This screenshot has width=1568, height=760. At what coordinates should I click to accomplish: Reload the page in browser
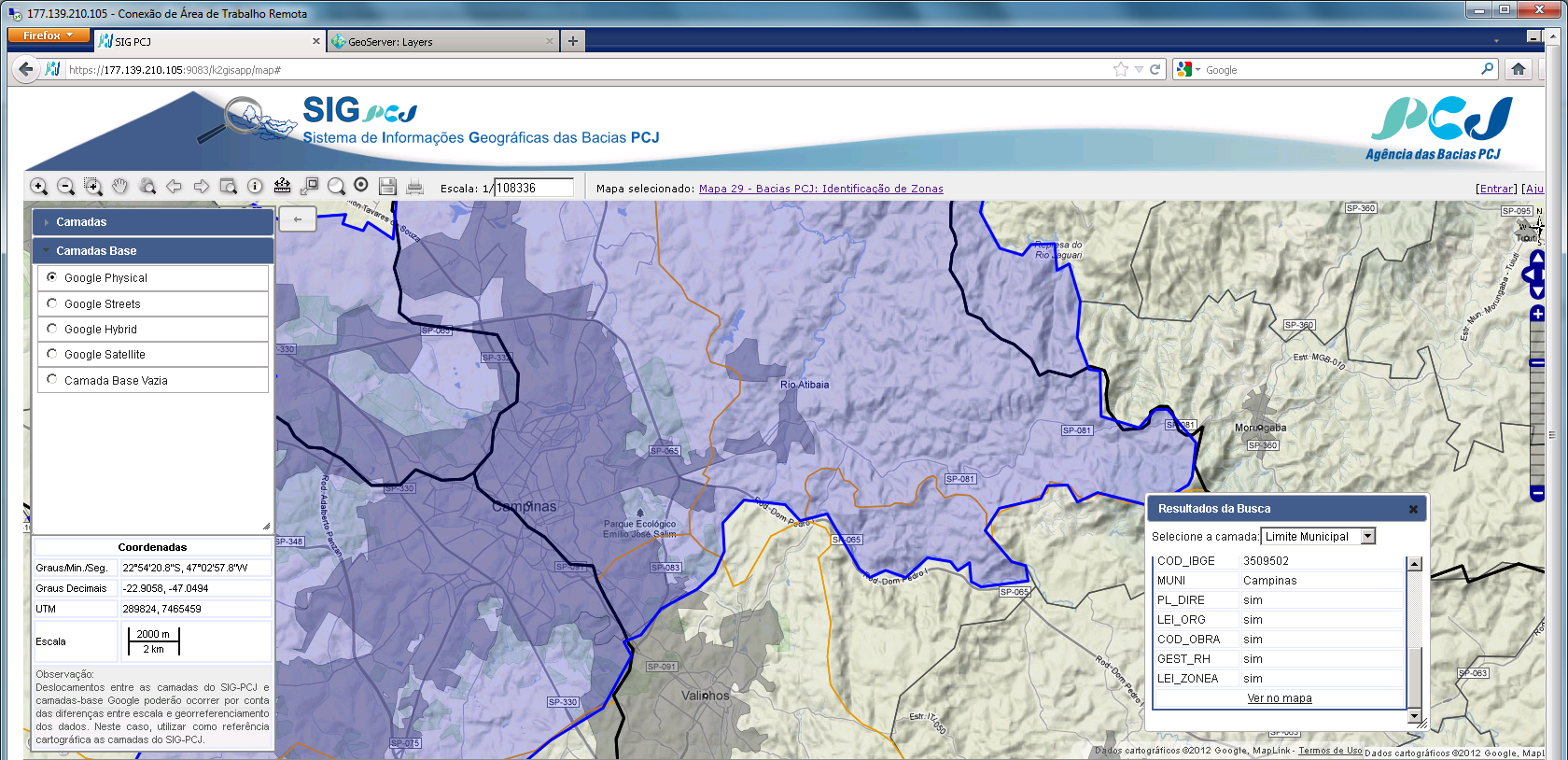[x=1155, y=69]
